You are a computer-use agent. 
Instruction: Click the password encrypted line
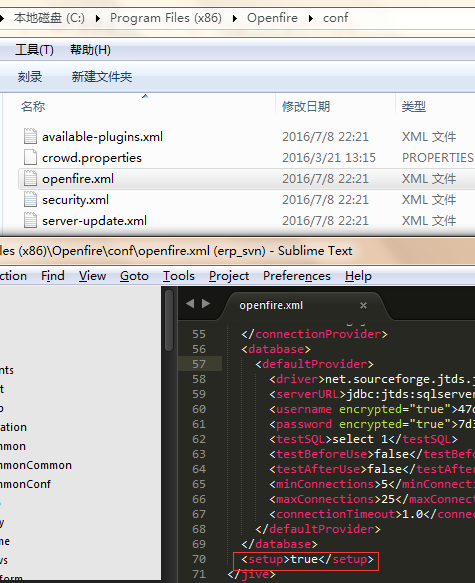pos(372,424)
